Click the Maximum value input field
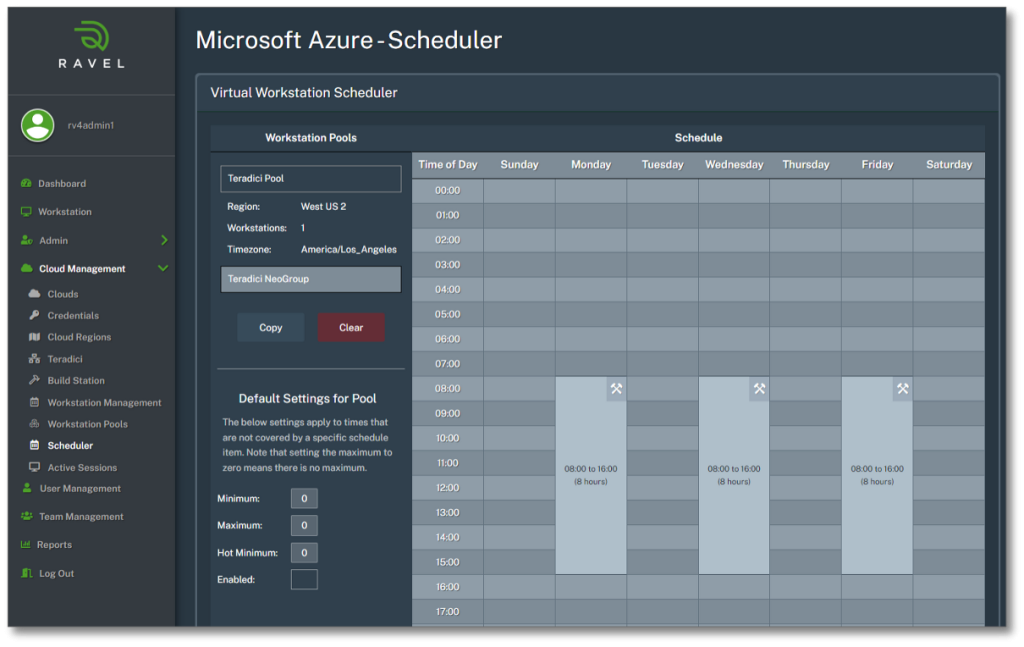Viewport: 1024px width, 647px height. pos(304,526)
